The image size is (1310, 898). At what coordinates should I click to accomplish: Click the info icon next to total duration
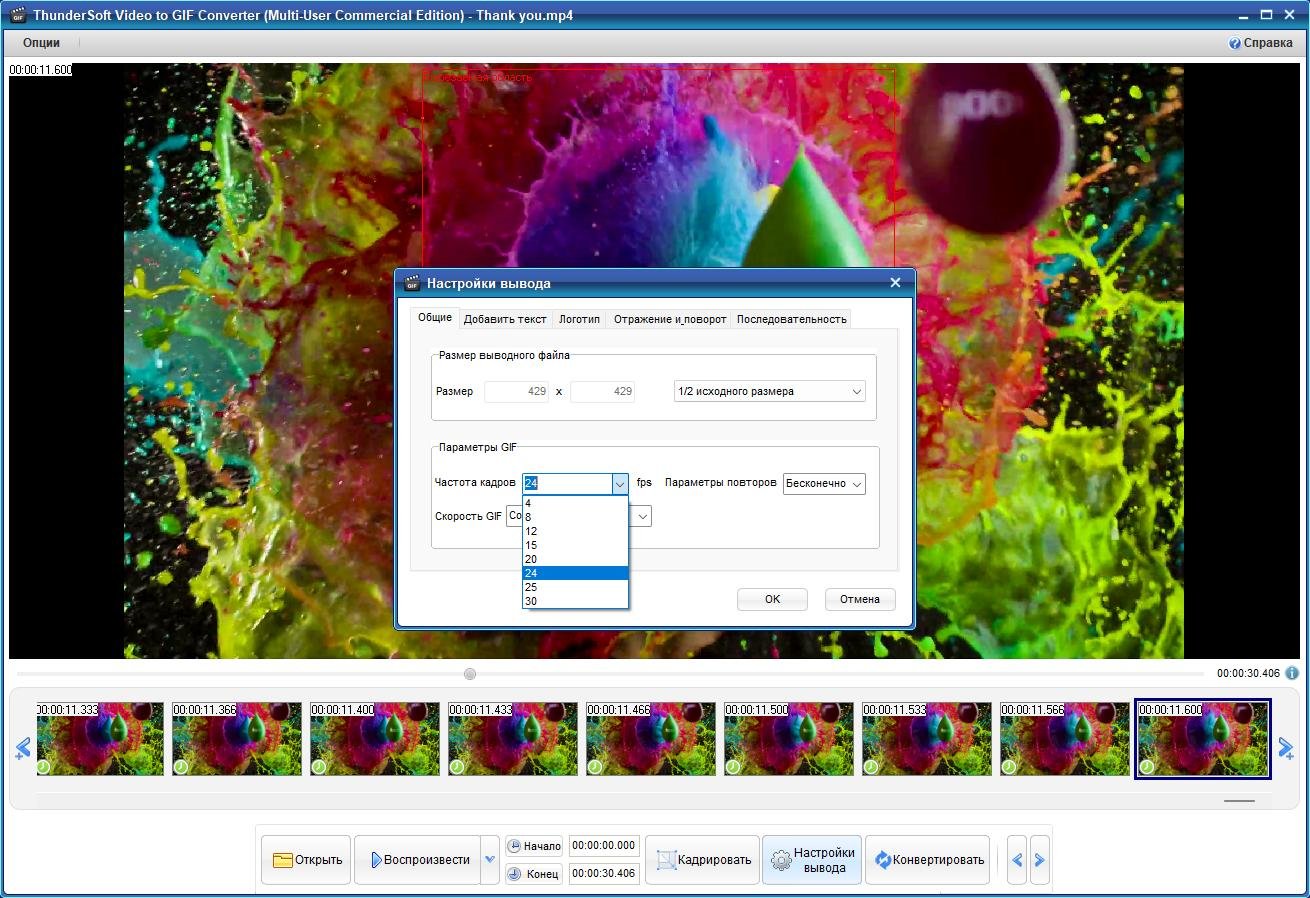pos(1292,673)
